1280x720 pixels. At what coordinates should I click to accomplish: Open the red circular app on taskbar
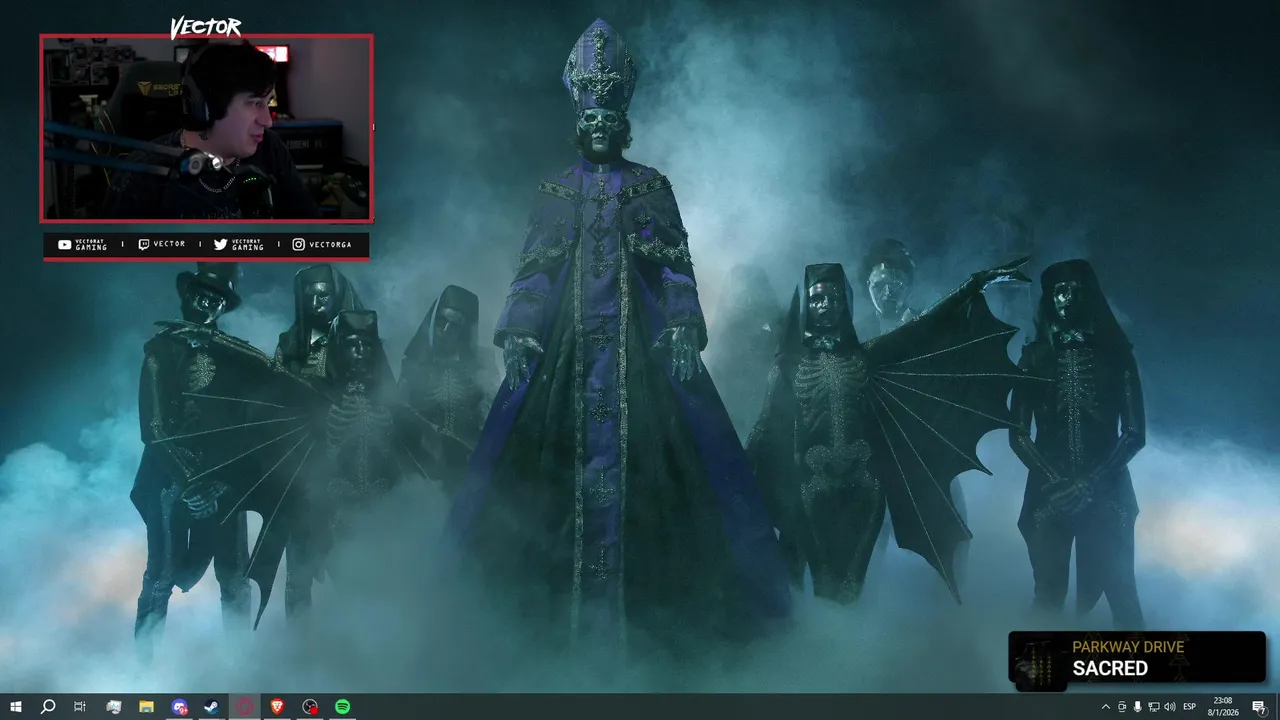tap(245, 706)
